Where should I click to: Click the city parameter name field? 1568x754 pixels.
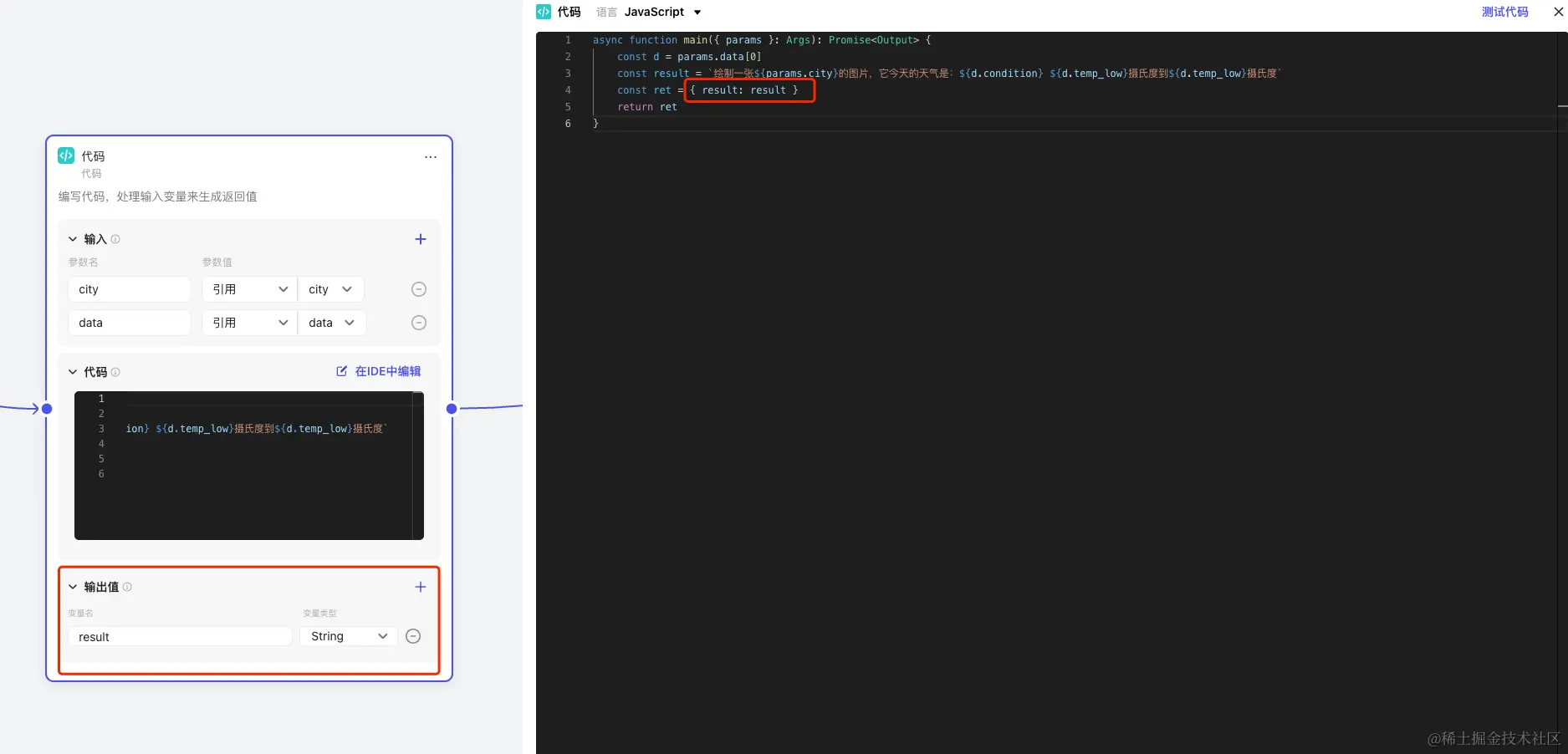130,289
